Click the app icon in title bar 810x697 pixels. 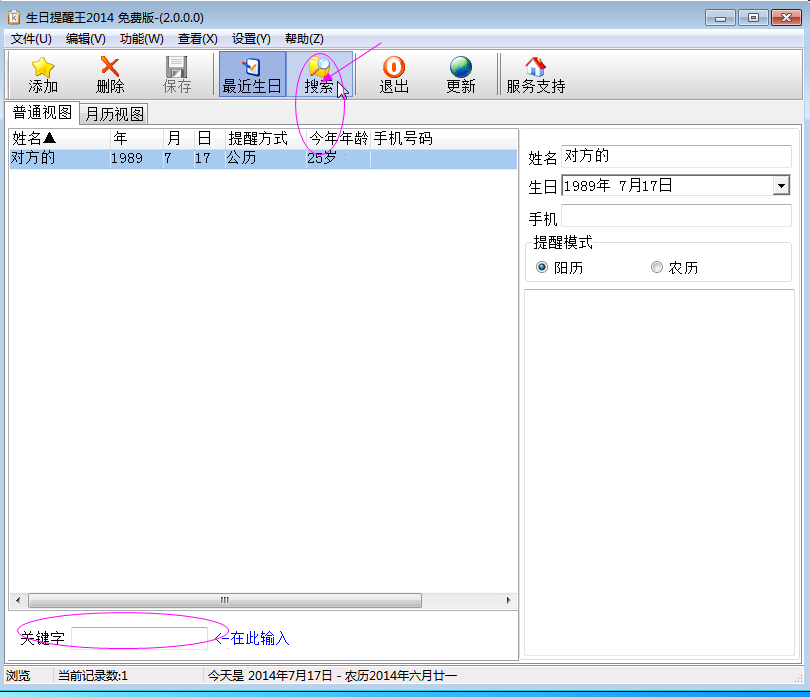[x=14, y=18]
